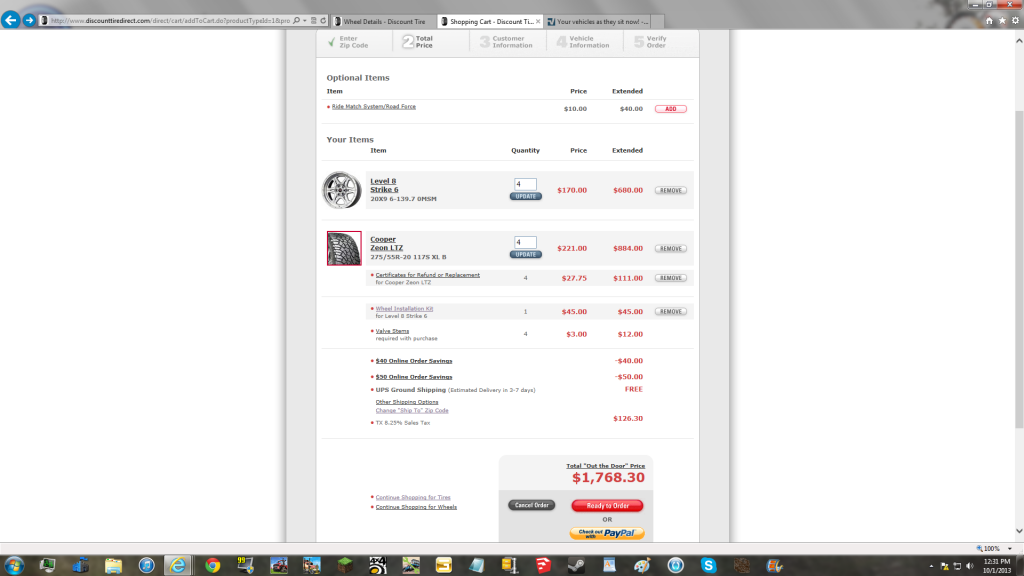Select step 5 Verify Order
Viewport: 1024px width, 576px height.
pos(650,42)
